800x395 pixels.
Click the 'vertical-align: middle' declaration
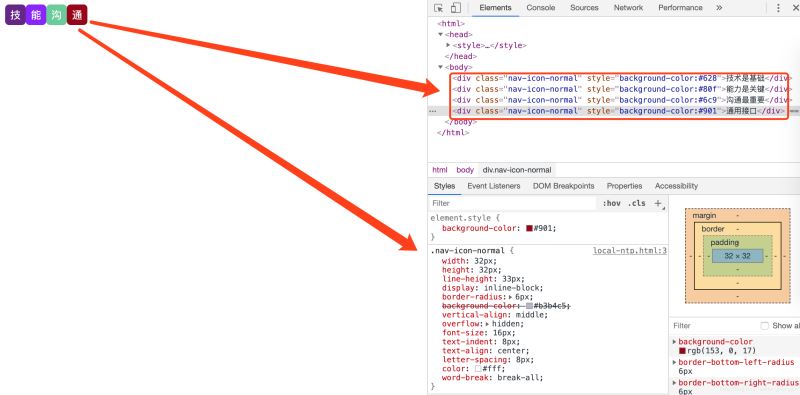click(495, 314)
